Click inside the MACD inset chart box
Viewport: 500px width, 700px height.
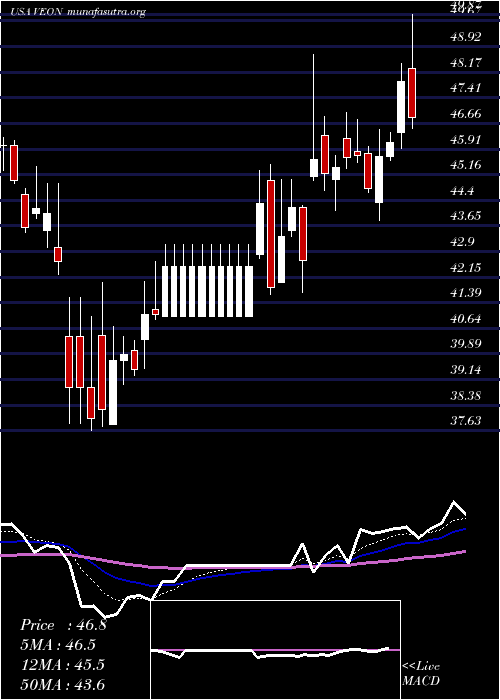point(275,650)
